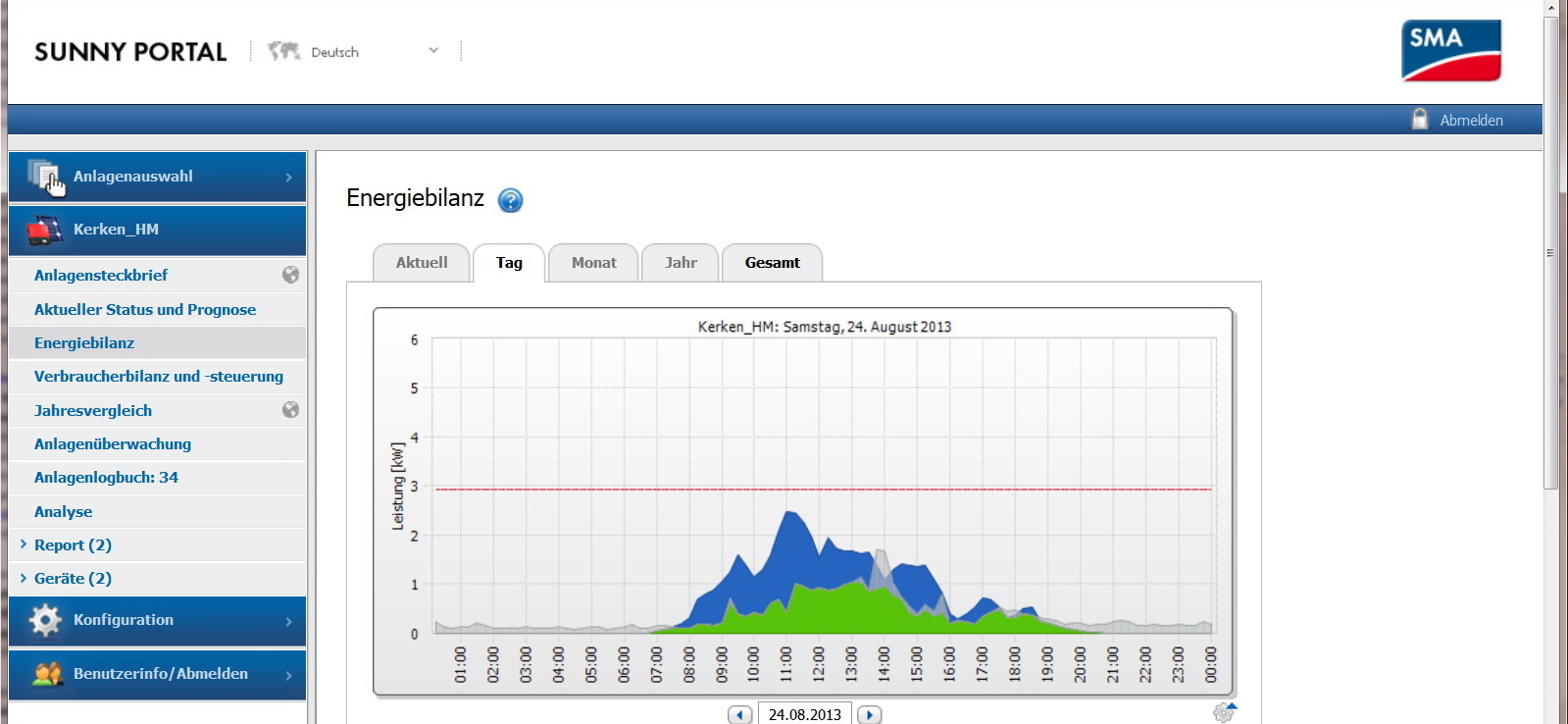Click the Kerken_HM plant header
This screenshot has height=724, width=1568.
[157, 230]
